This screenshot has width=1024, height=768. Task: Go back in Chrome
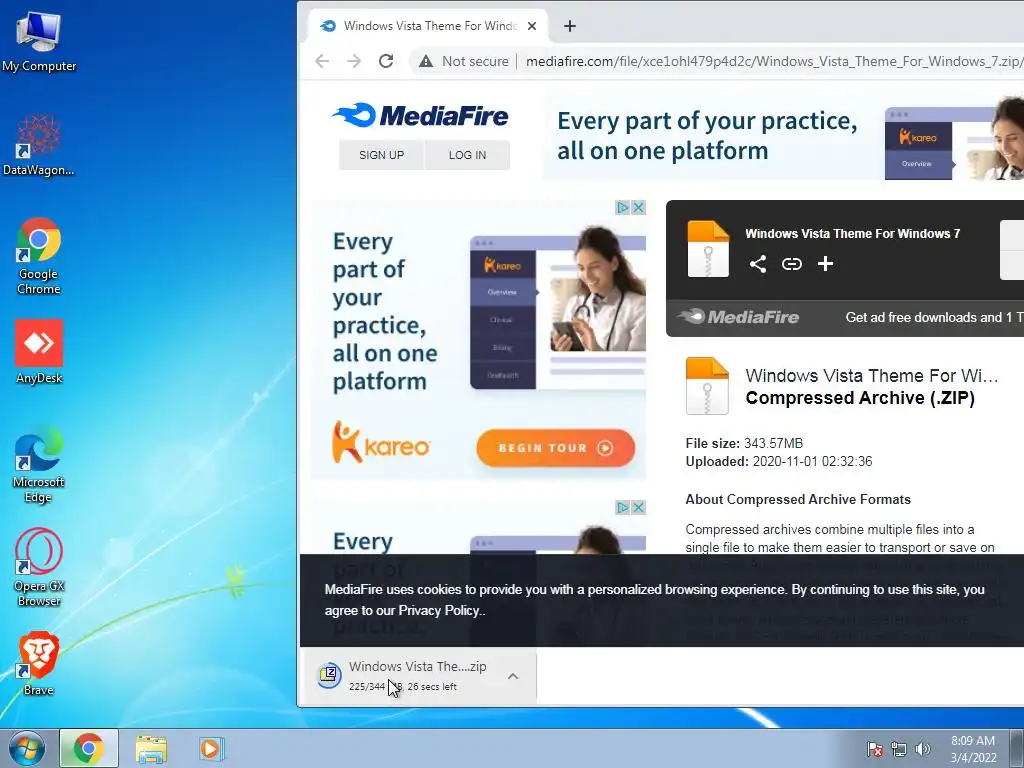[x=322, y=61]
